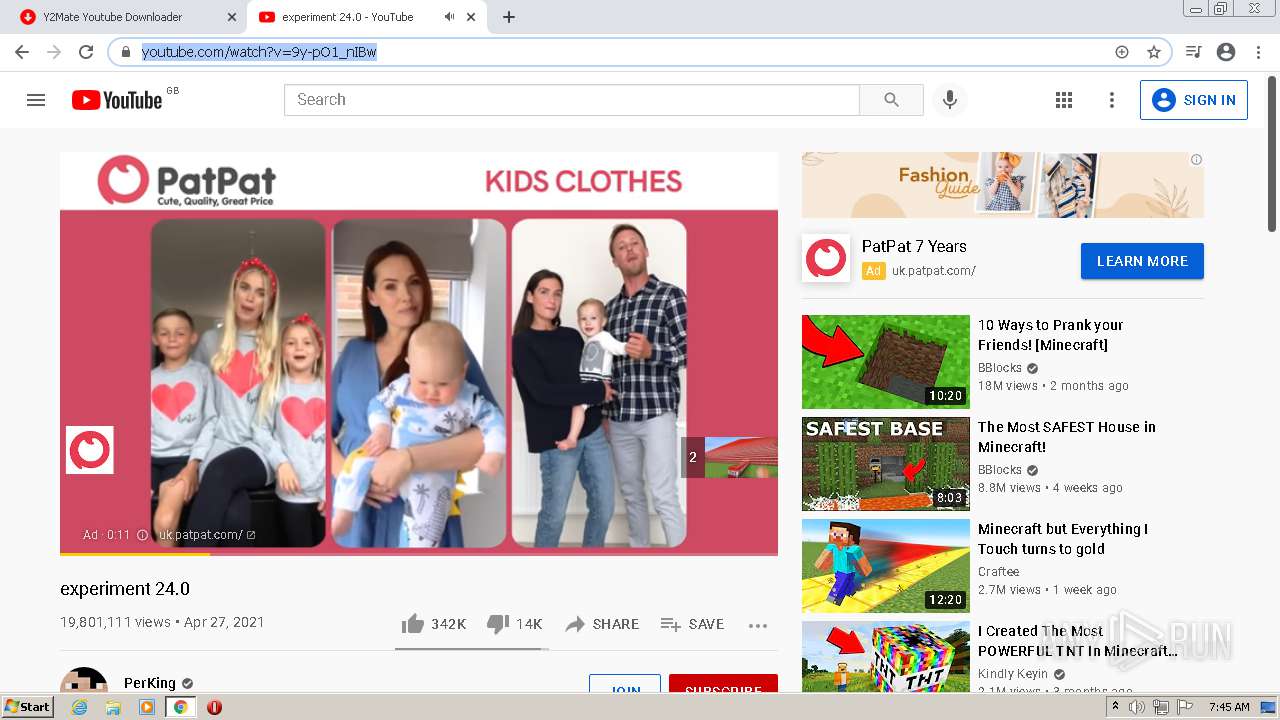
Task: Click the JOIN button
Action: 625,684
